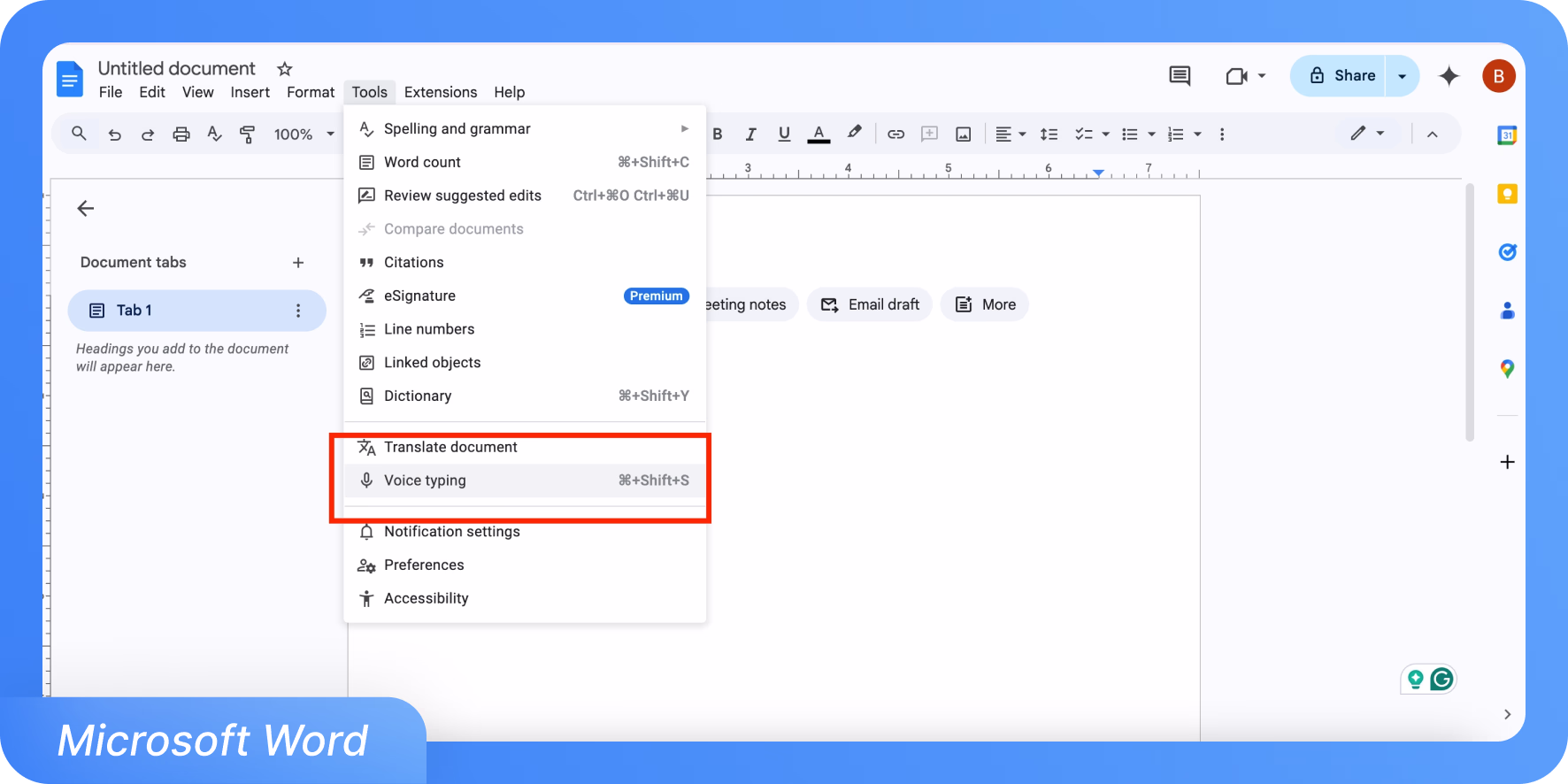Select Tab 1 in document tabs
Screen dimensions: 1568x784
pos(196,311)
